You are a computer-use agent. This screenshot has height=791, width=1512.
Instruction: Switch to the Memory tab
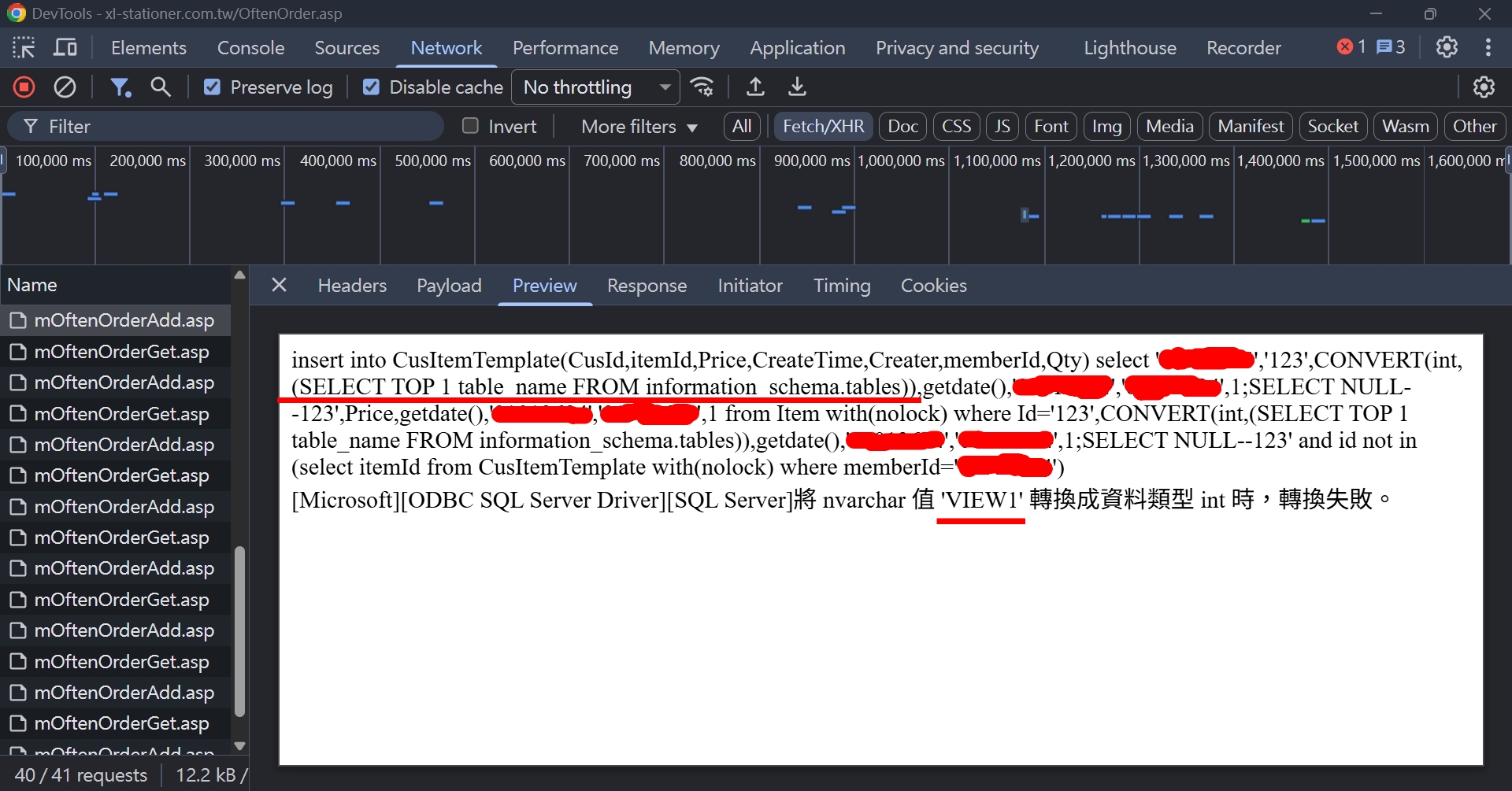point(684,48)
